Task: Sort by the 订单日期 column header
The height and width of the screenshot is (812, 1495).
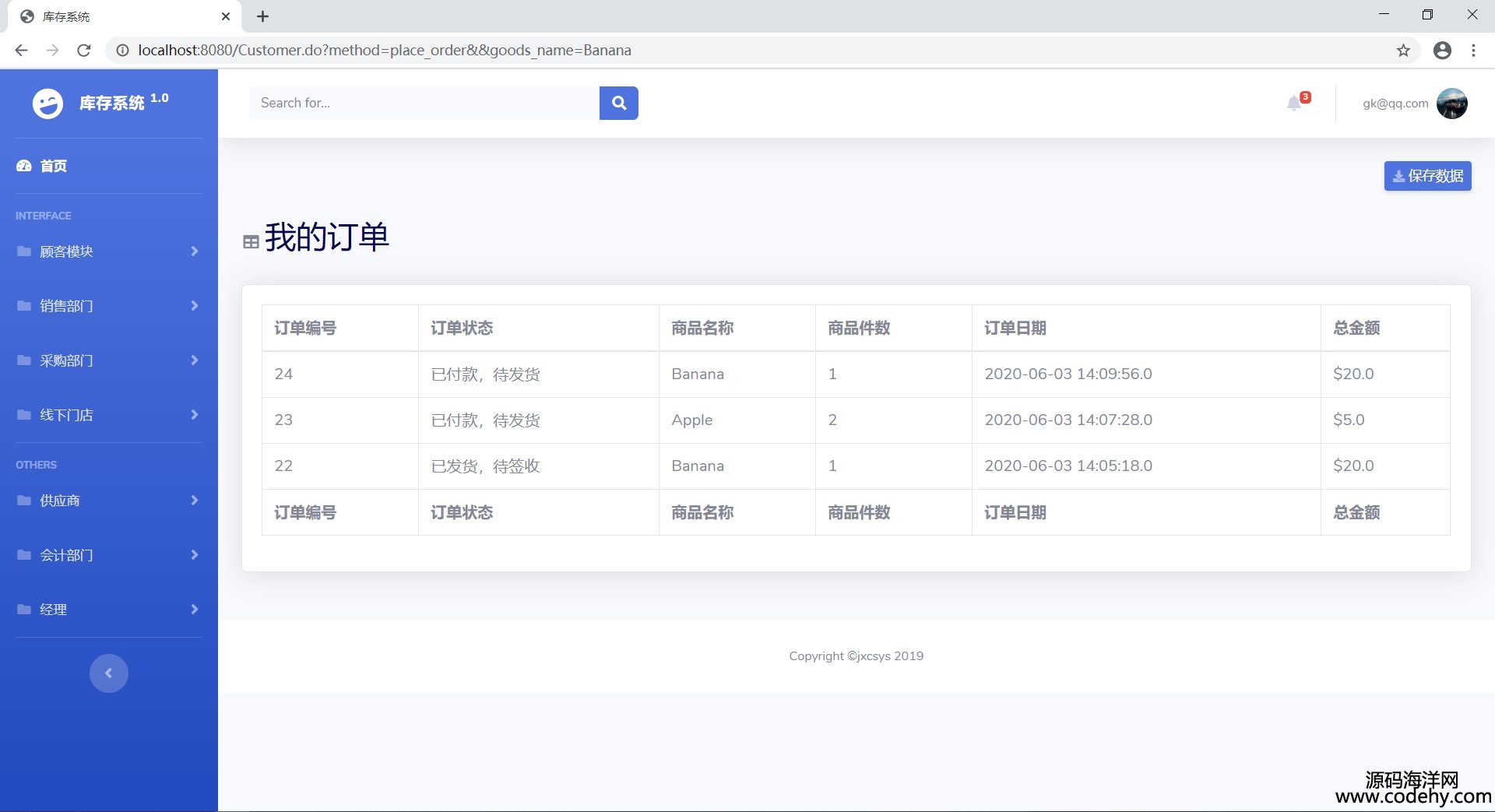Action: (1015, 328)
